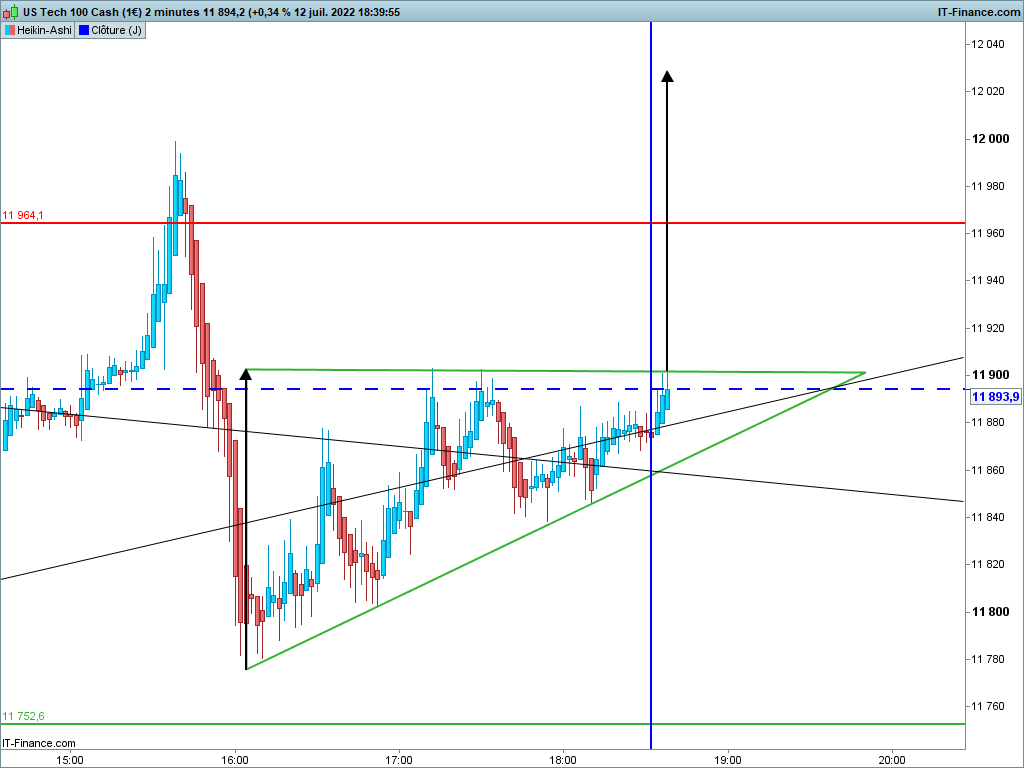Click the 12 000 price axis label
1024x768 pixels.
coord(990,138)
